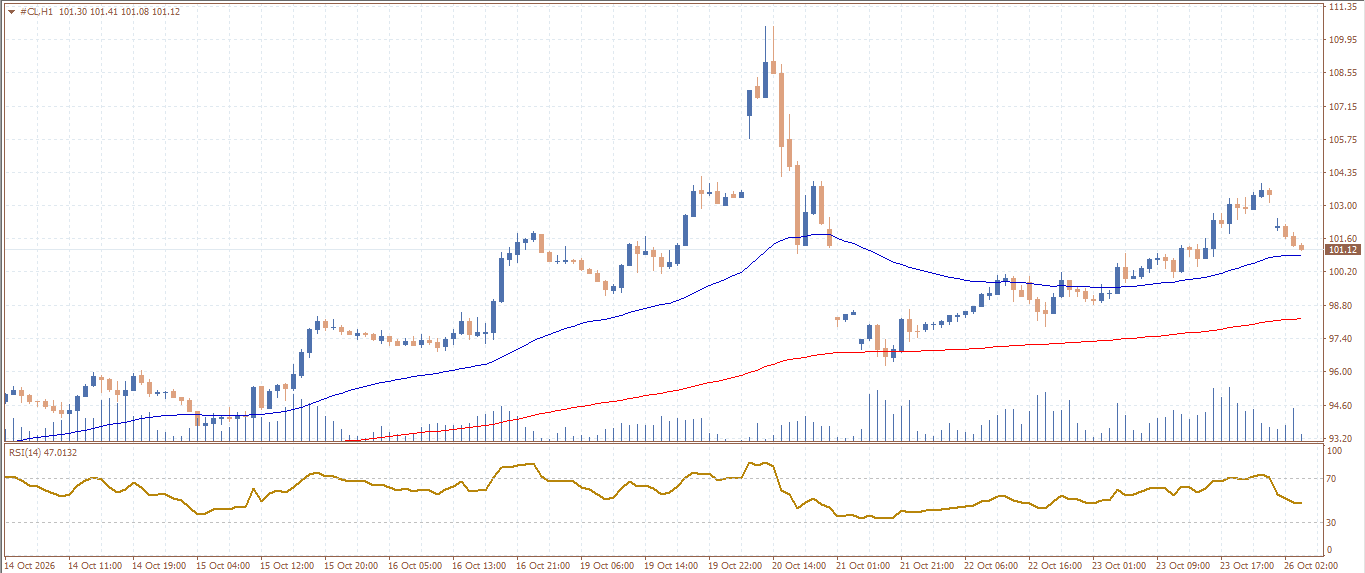Screen dimensions: 1365x573
Task: Click the 103.00 price axis label
Action: pos(1341,205)
